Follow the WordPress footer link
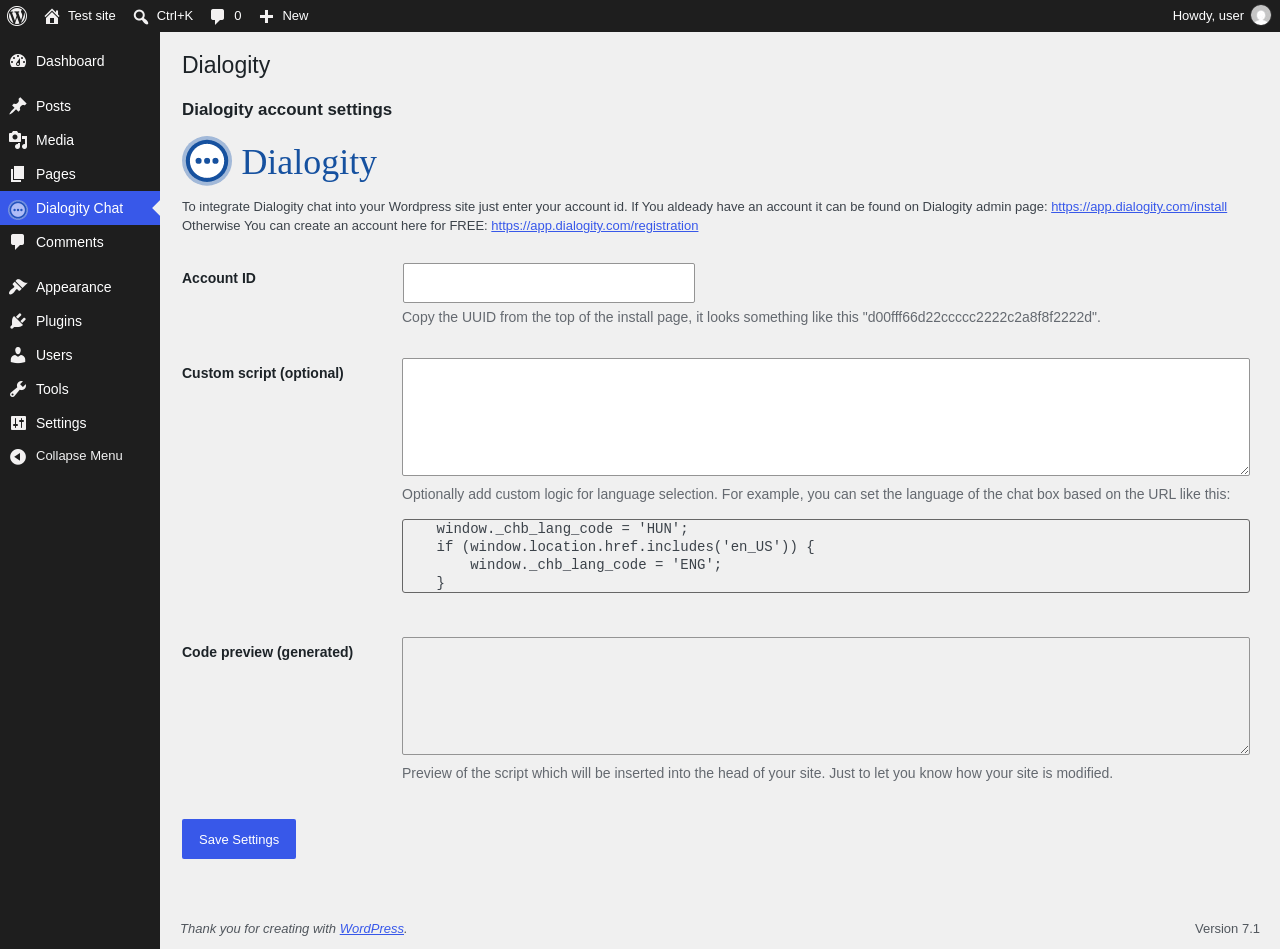This screenshot has height=949, width=1280. pos(372,928)
